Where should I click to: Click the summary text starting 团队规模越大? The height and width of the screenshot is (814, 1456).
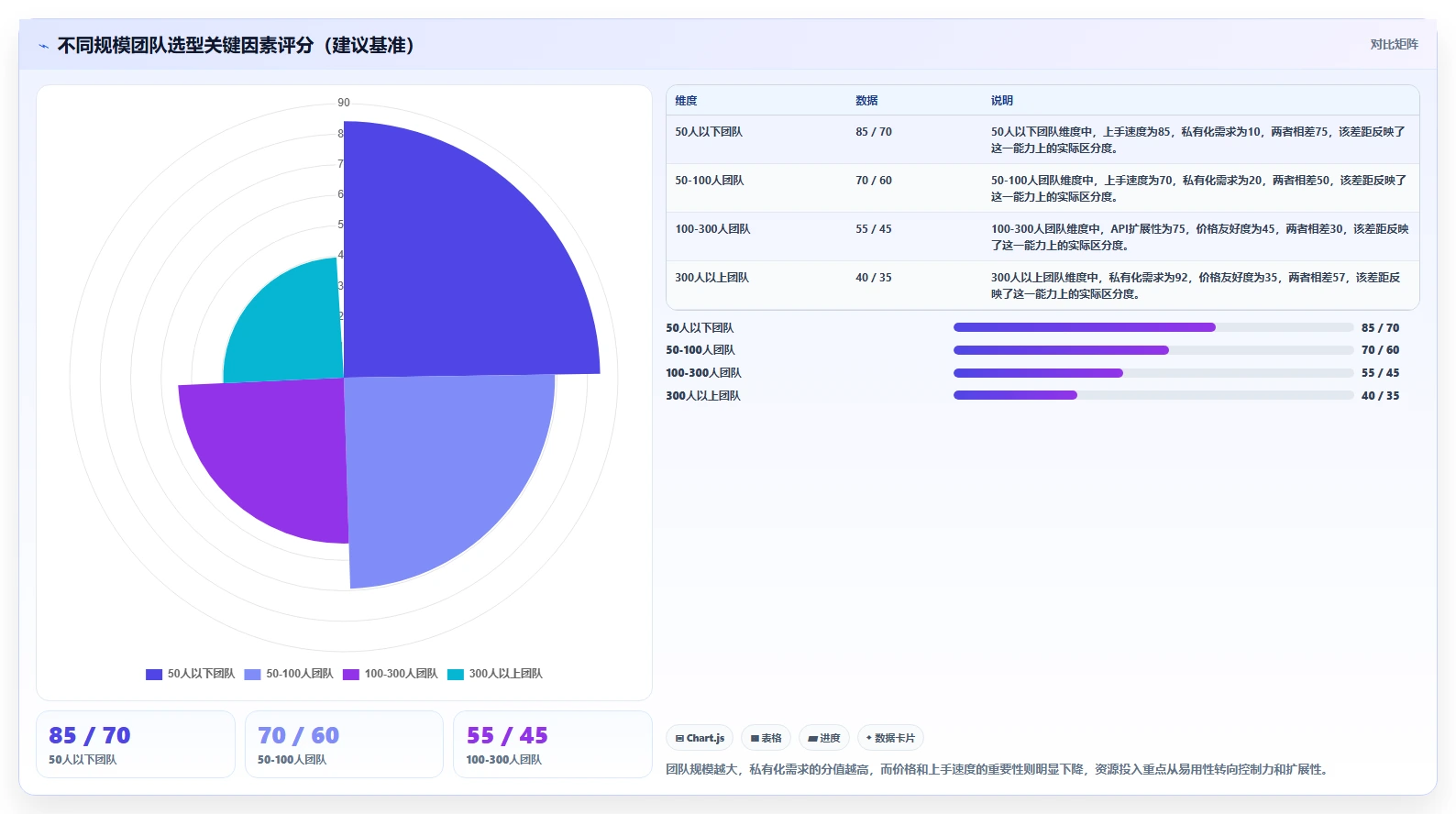tap(998, 770)
